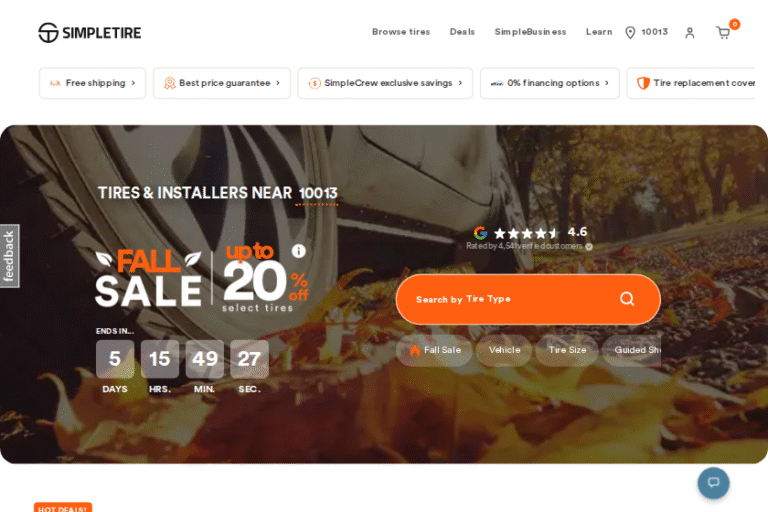Select the Fall Sale search tab
Screen dimensions: 768x512
click(435, 350)
